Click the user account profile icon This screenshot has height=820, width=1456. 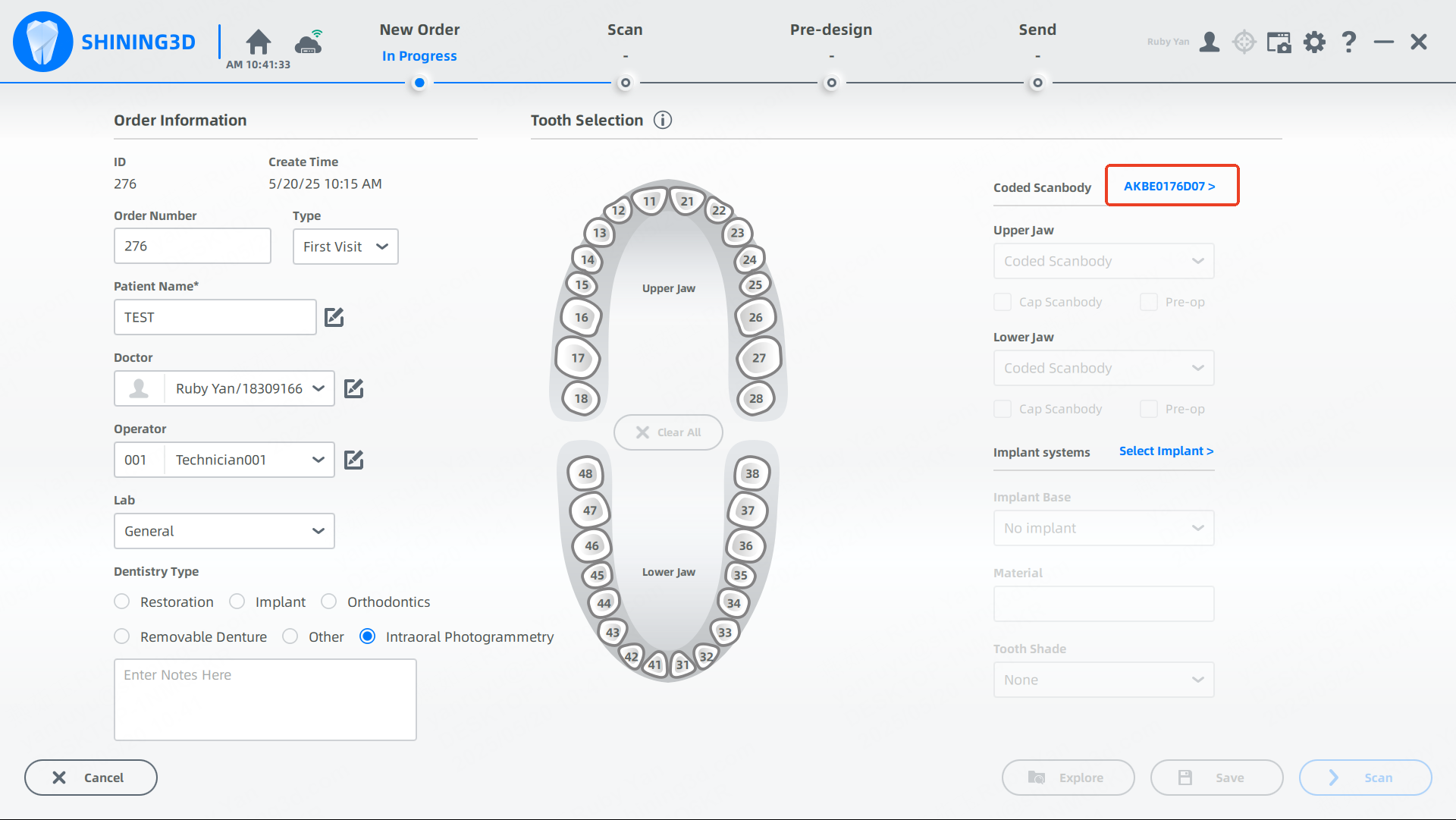[x=1210, y=42]
